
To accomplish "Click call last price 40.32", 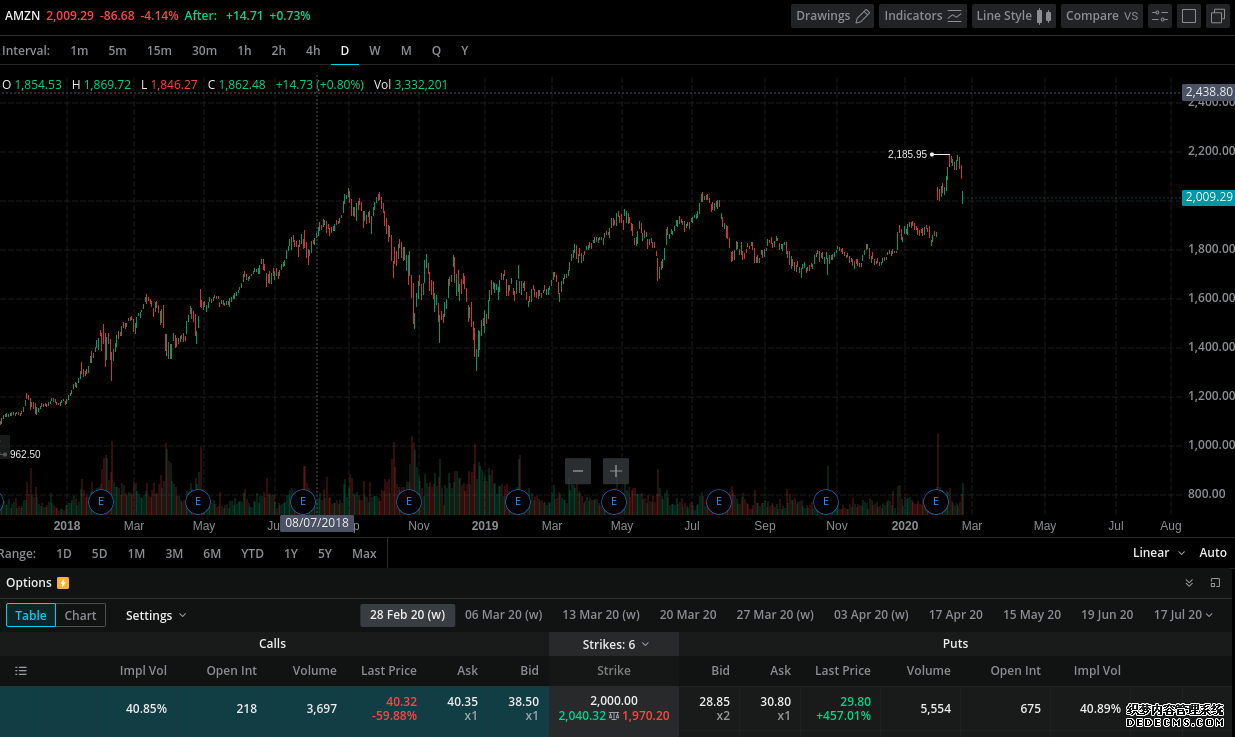I will (402, 702).
